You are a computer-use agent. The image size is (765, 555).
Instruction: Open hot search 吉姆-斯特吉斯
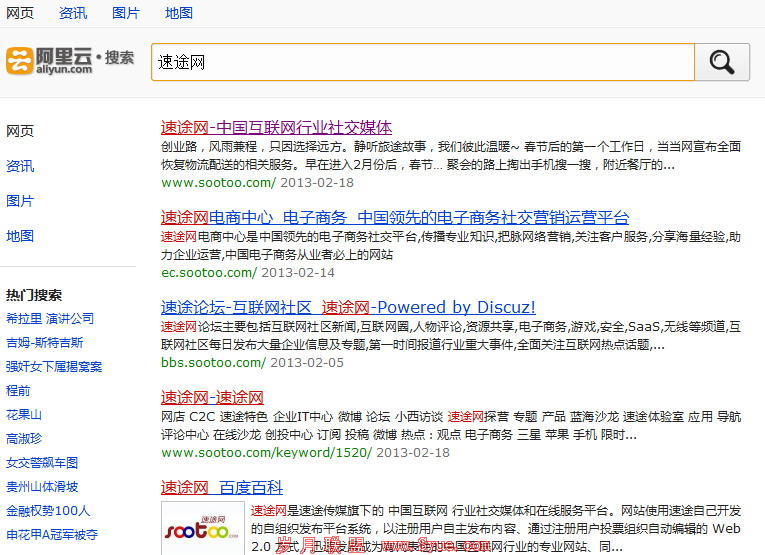tap(44, 342)
